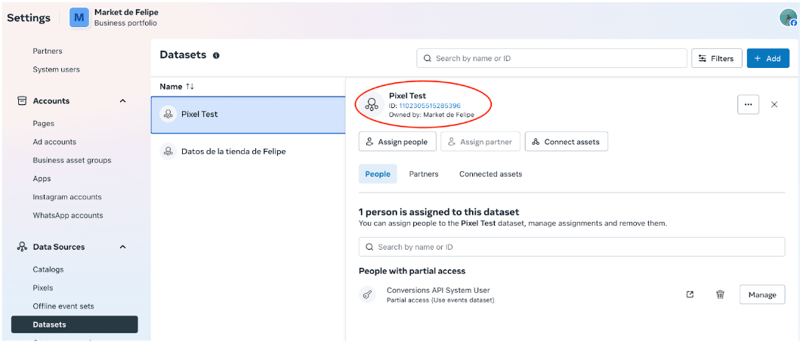This screenshot has height=363, width=800.
Task: Sort datasets by the Name arrows
Action: coord(190,87)
